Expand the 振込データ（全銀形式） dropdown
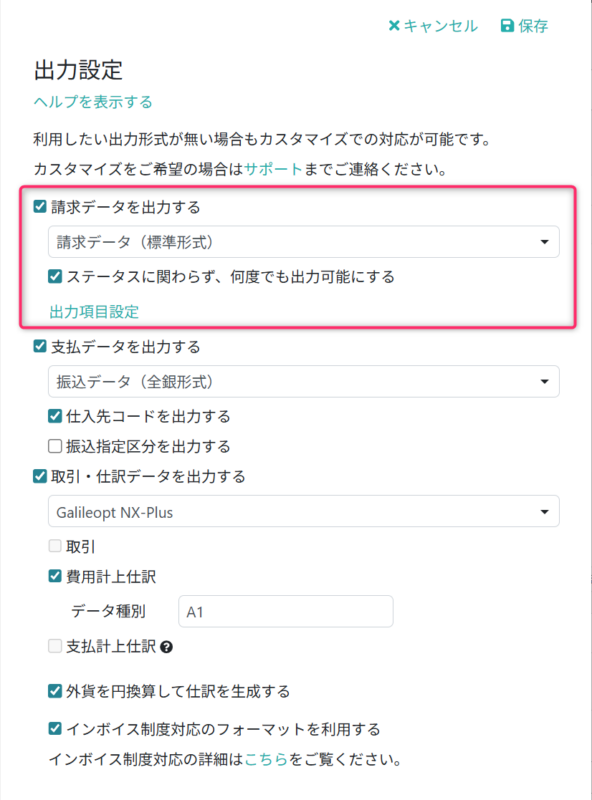This screenshot has width=592, height=800. pos(303,382)
